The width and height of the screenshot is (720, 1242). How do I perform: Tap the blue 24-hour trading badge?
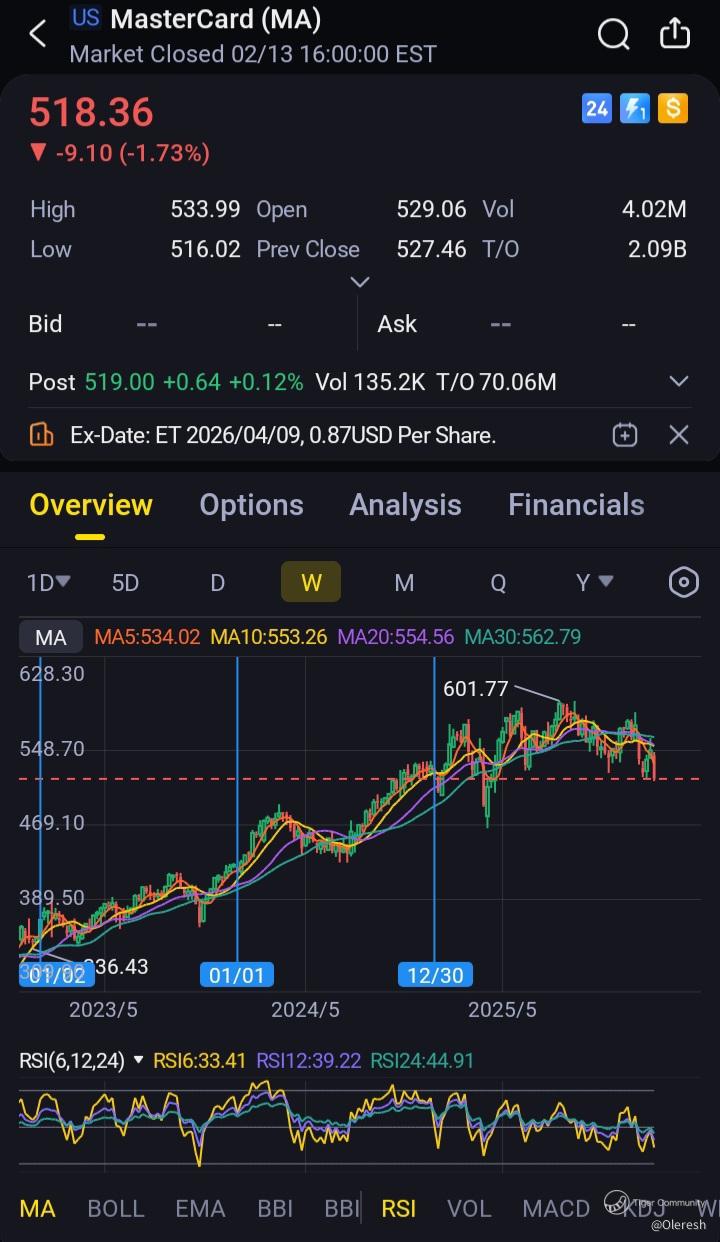[x=597, y=108]
